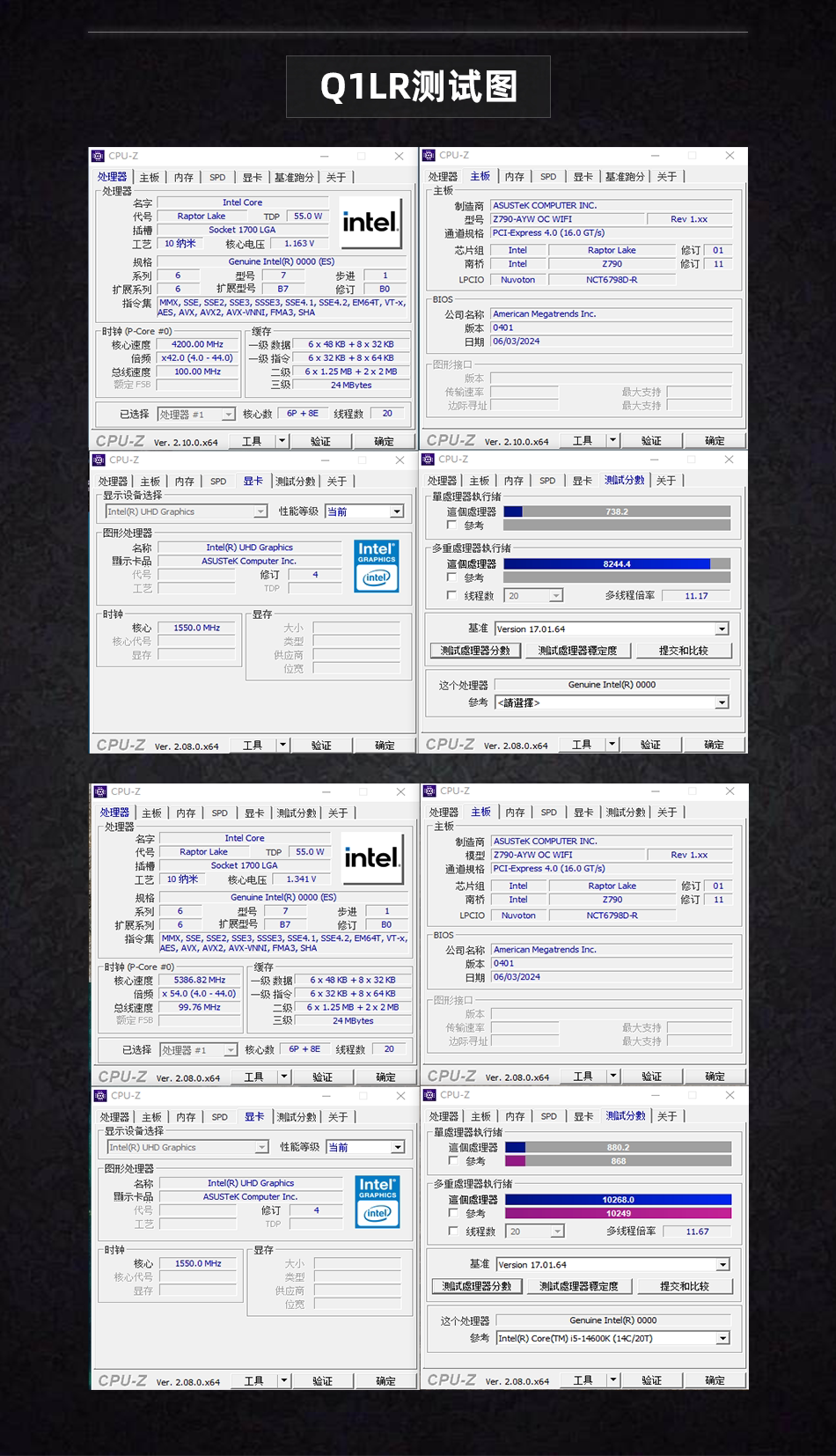Tick single-thread 參考 checkbox under 738.2 bar

451,525
